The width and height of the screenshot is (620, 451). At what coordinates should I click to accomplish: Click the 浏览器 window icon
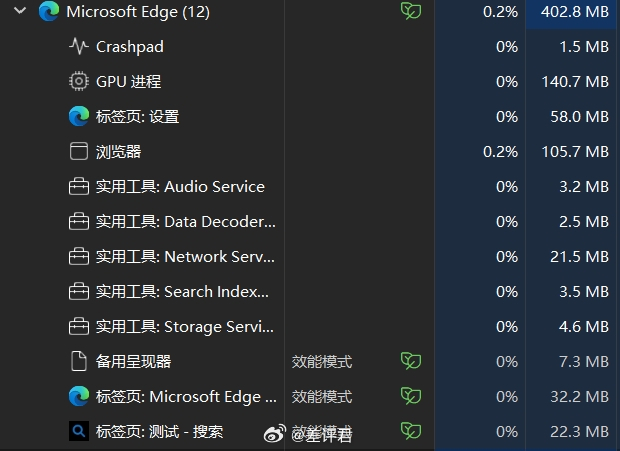tap(79, 151)
